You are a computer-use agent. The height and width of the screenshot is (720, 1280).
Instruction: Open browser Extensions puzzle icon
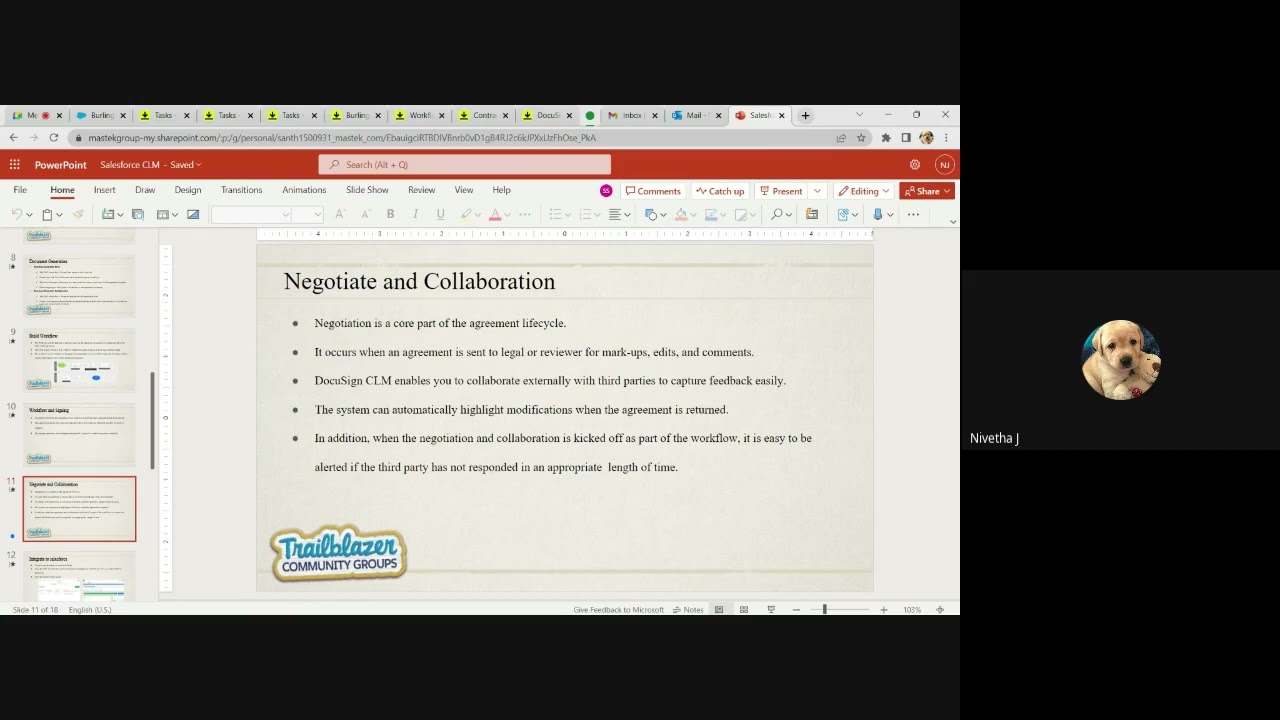pyautogui.click(x=885, y=138)
